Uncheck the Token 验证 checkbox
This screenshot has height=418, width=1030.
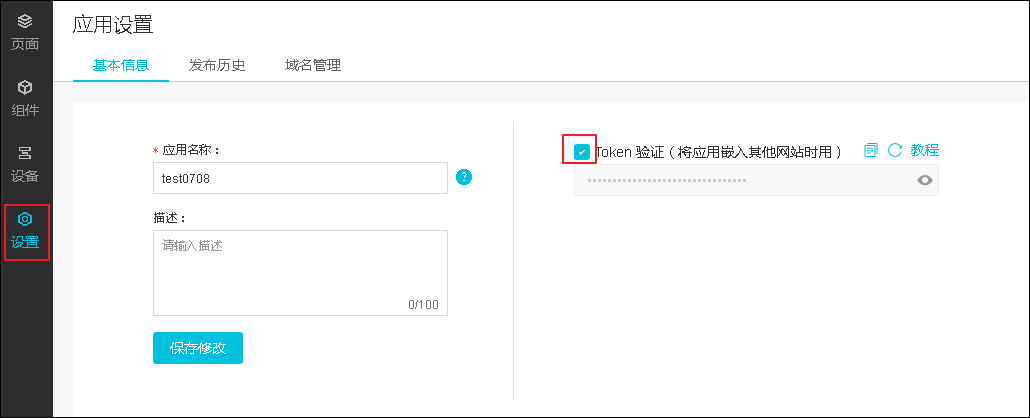(581, 152)
